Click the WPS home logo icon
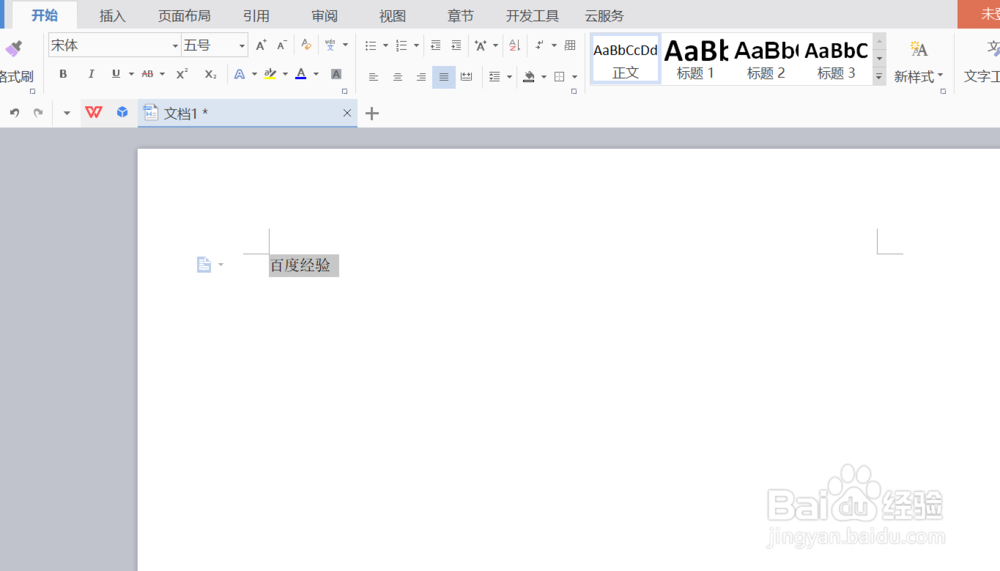This screenshot has width=1000, height=571. [93, 112]
